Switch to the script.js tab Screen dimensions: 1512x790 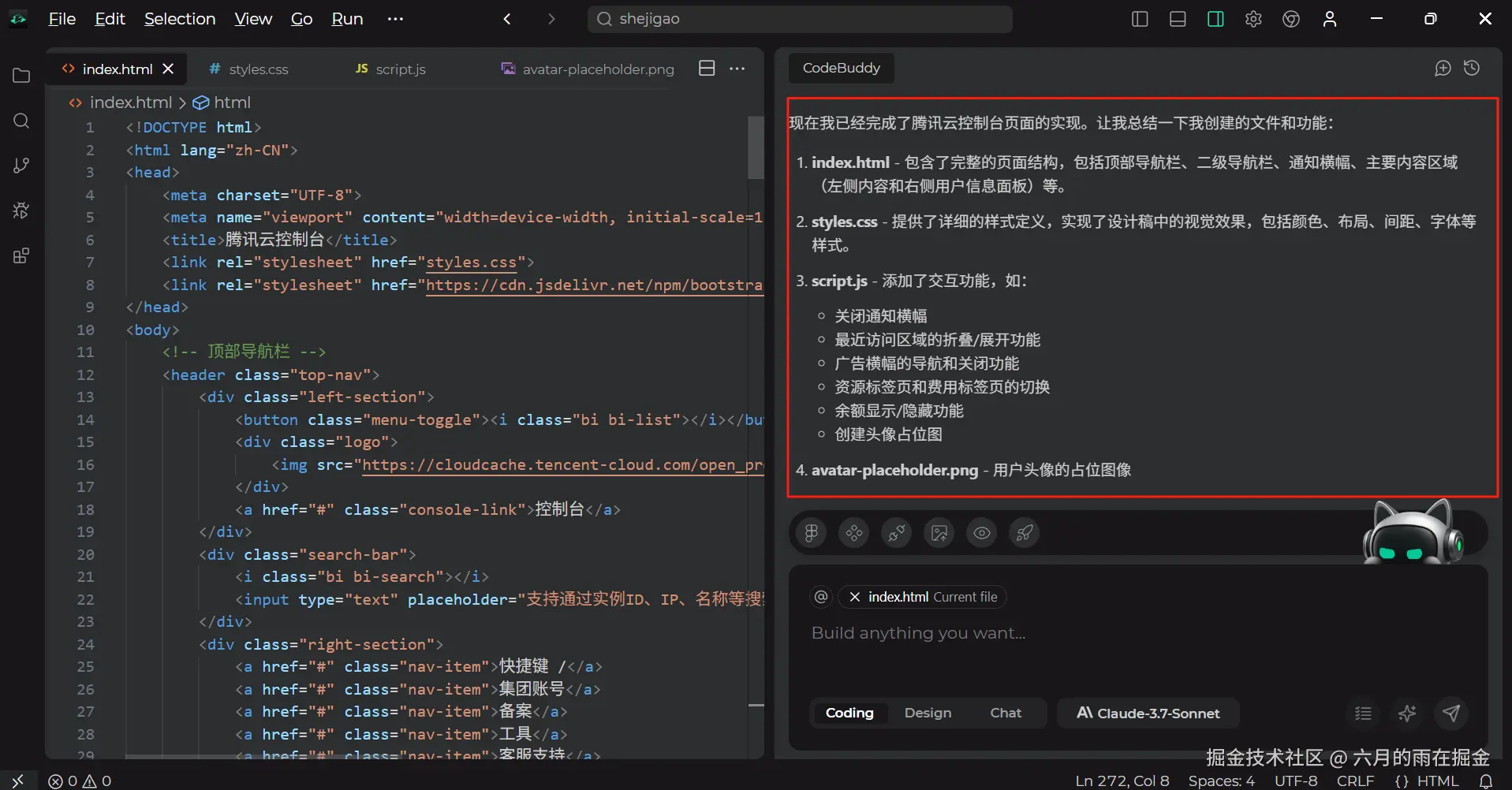(x=391, y=69)
